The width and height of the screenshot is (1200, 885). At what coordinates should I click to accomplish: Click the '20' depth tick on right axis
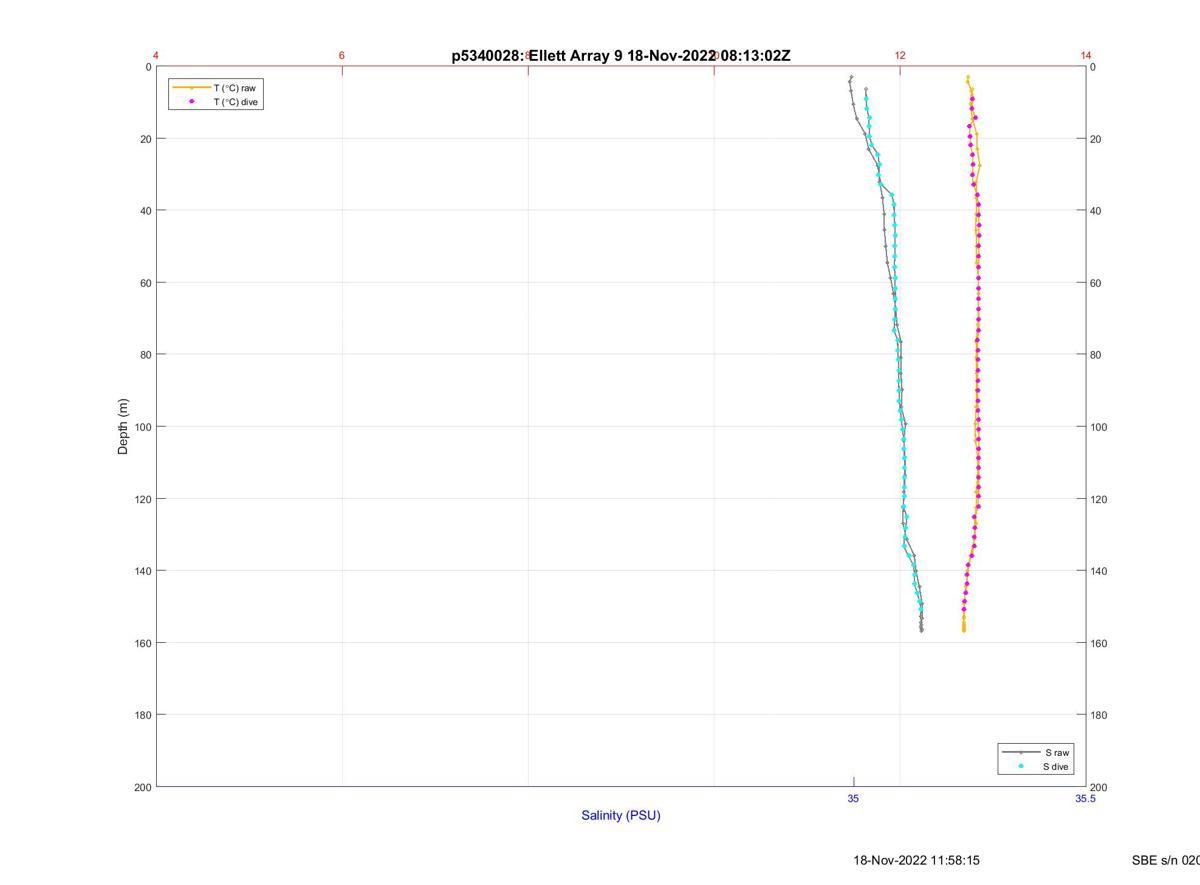[x=1096, y=139]
